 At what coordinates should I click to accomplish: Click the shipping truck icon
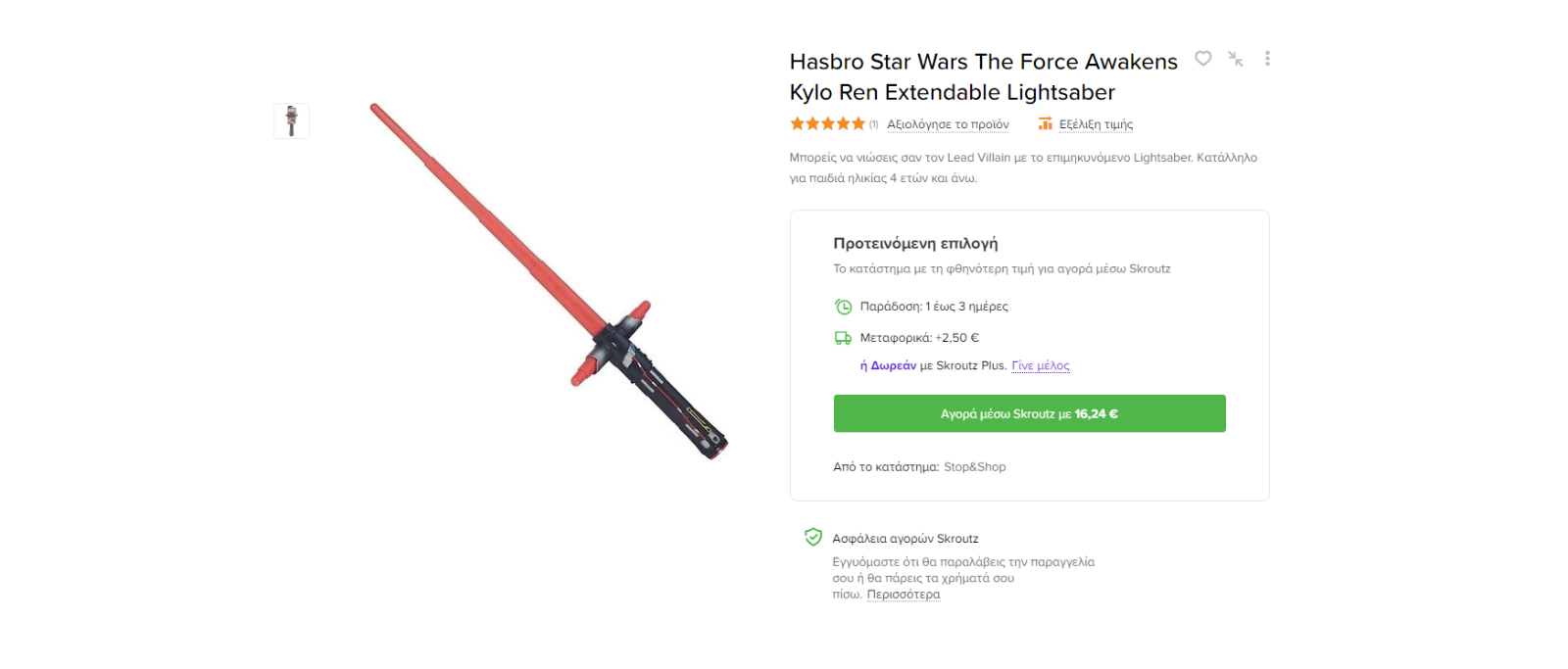tap(843, 338)
